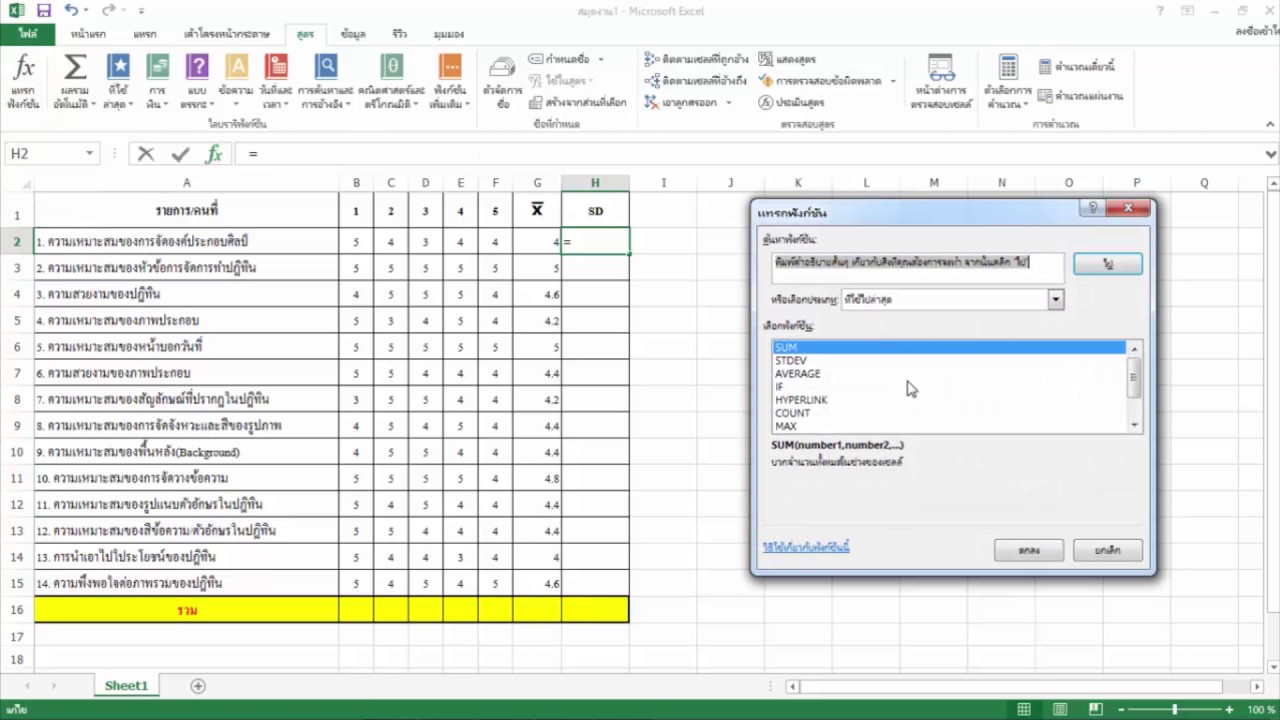This screenshot has height=720, width=1280.
Task: Open the Watch Window
Action: pos(942,82)
